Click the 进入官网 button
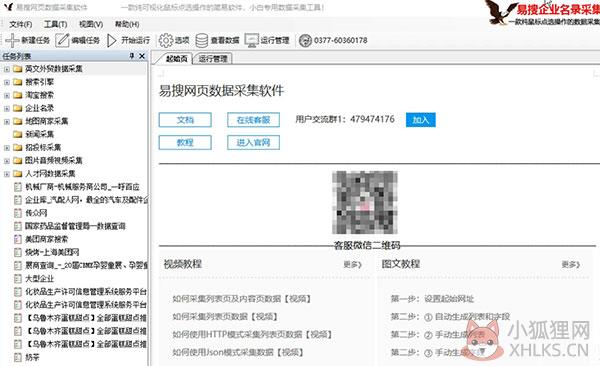The height and width of the screenshot is (366, 600). pos(253,142)
